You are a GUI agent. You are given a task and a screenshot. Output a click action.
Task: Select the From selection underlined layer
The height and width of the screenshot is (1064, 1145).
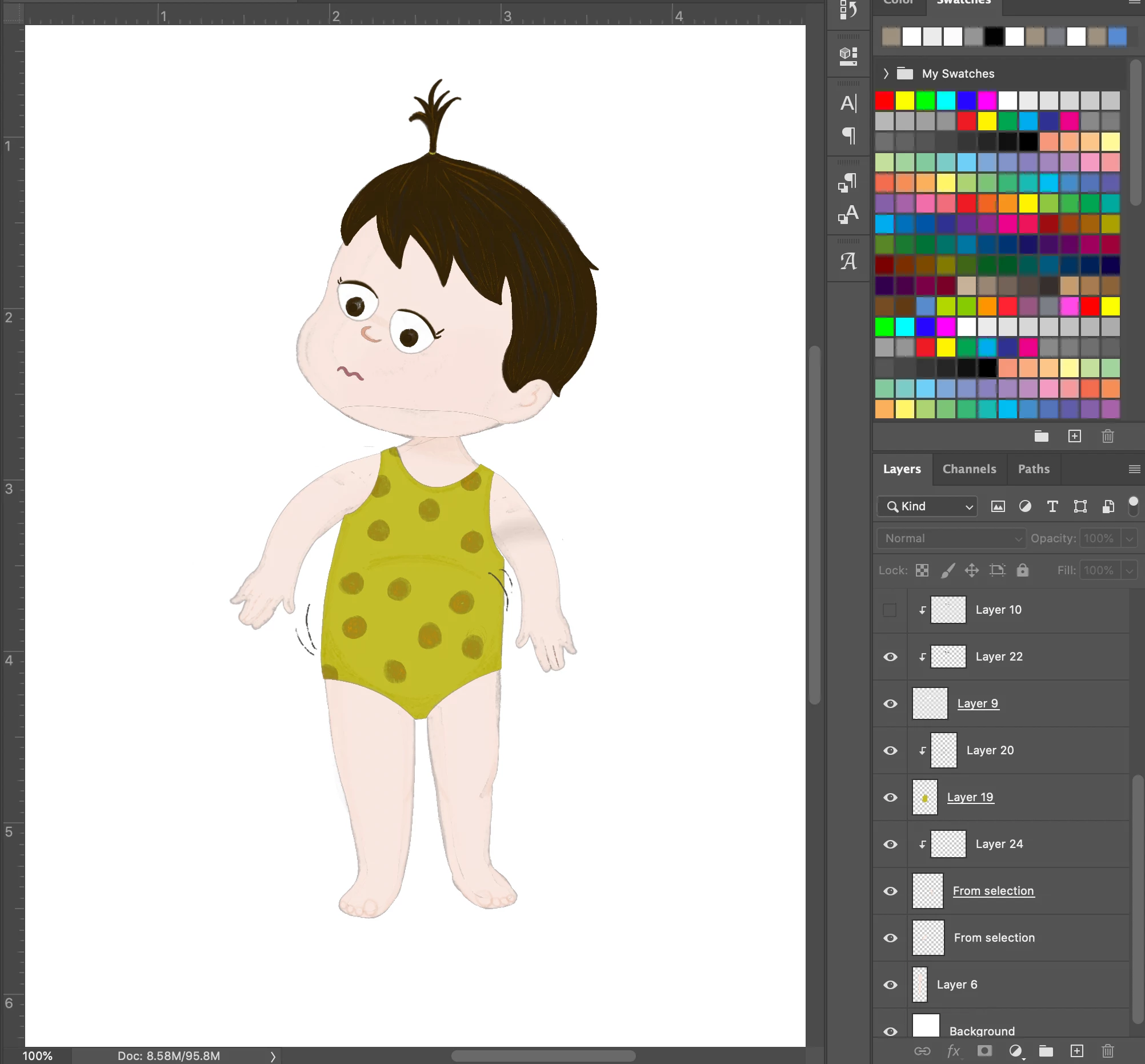993,891
